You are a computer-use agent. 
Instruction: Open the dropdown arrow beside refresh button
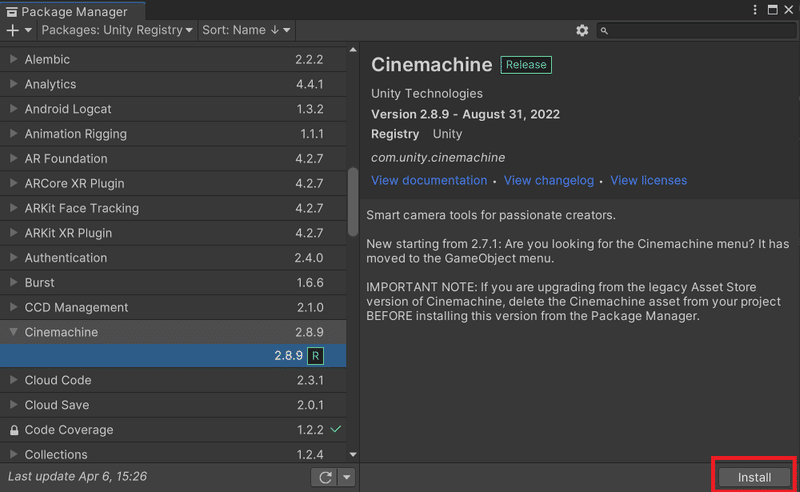(x=346, y=477)
